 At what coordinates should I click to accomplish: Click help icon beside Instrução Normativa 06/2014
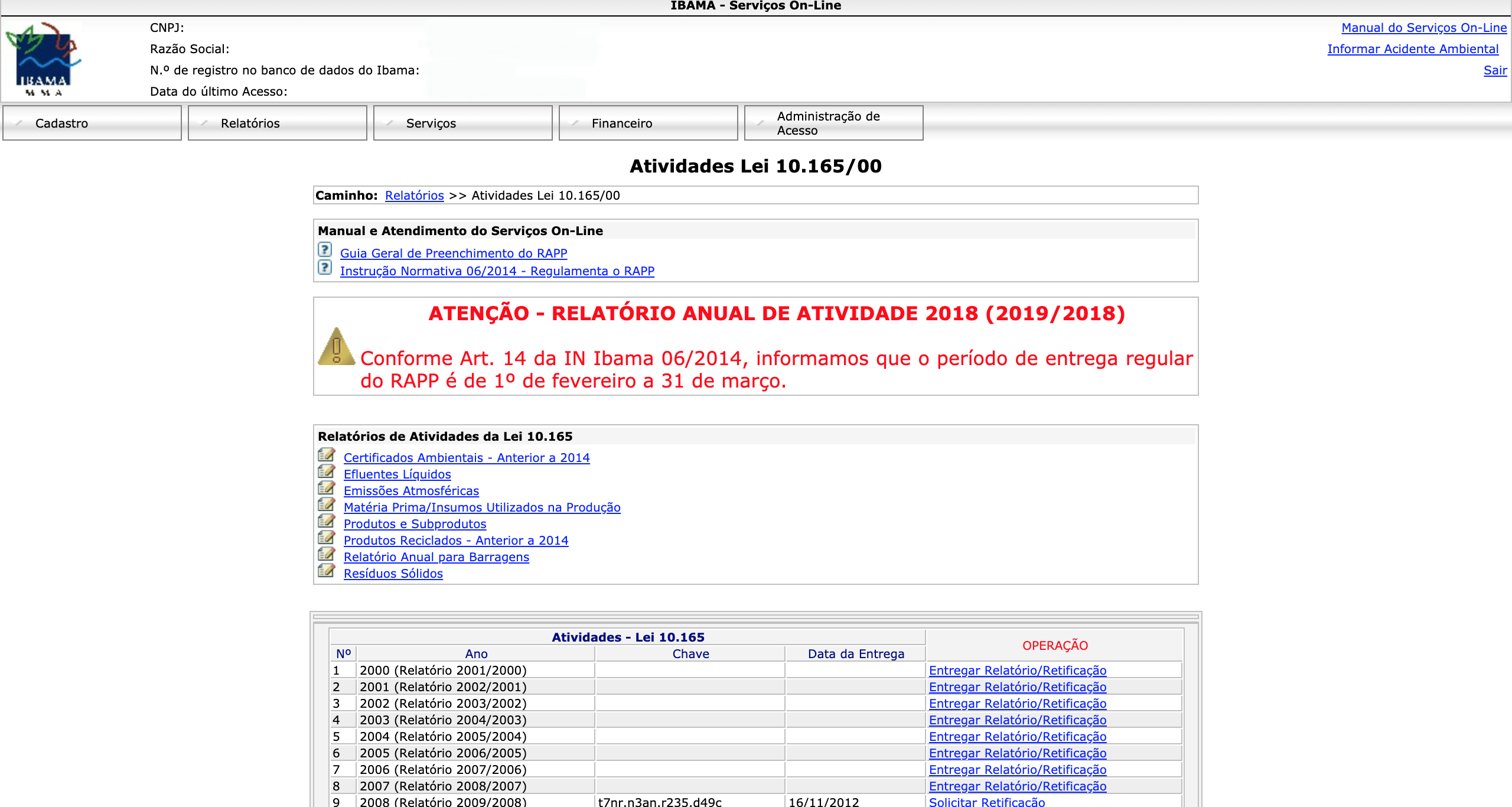click(x=325, y=268)
